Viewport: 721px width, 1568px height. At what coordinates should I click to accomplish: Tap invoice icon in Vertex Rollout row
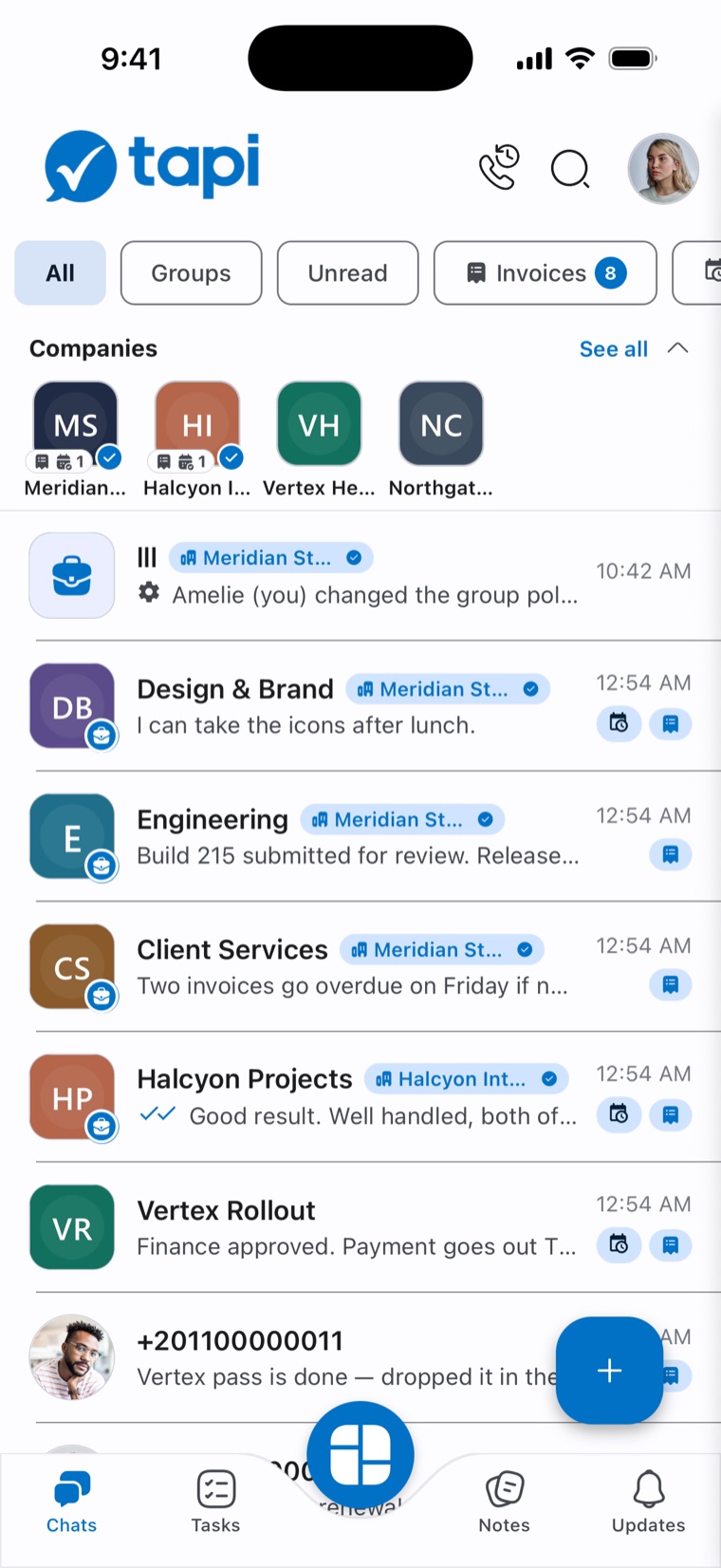(670, 1244)
